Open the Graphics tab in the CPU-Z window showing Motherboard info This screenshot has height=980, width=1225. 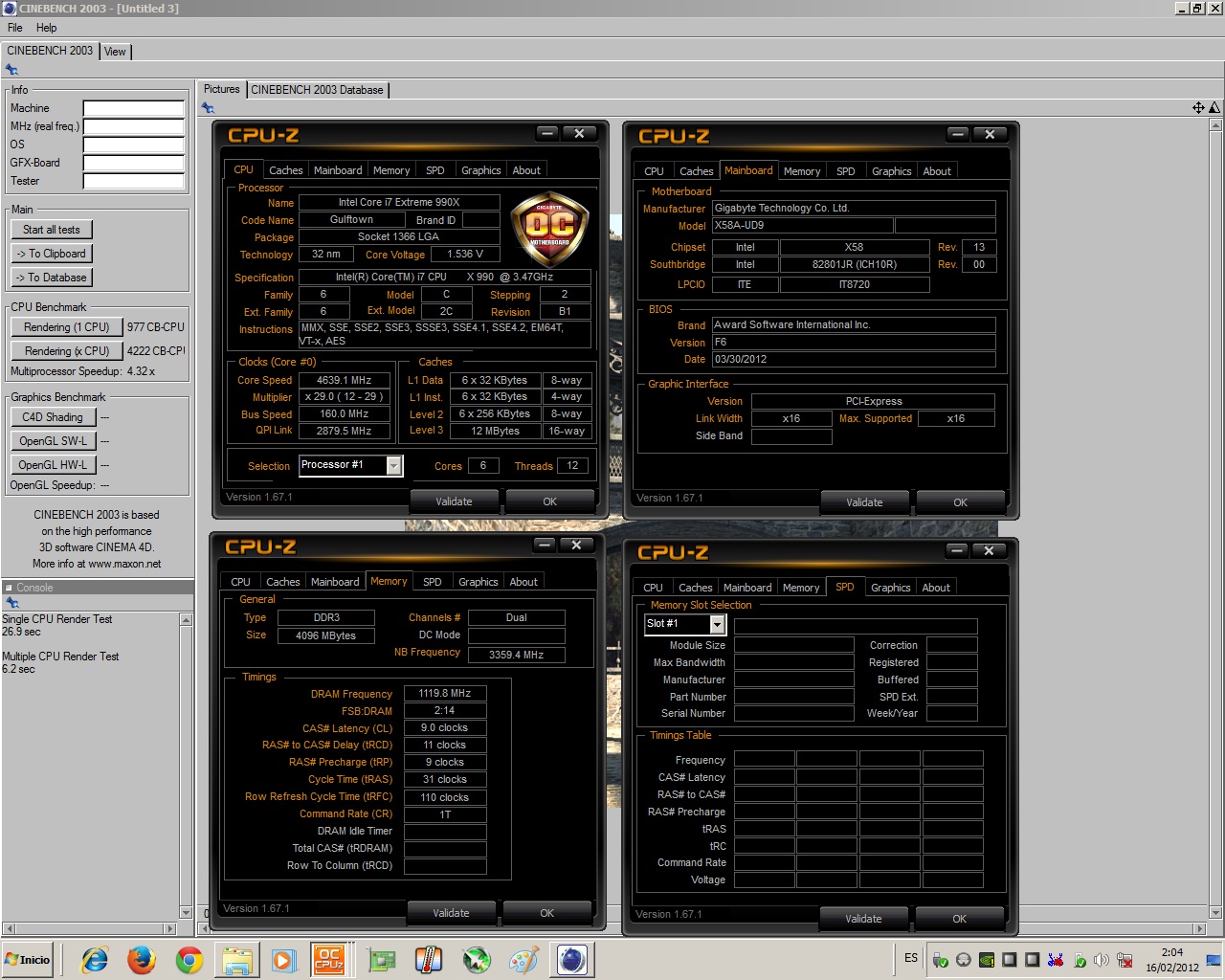891,171
